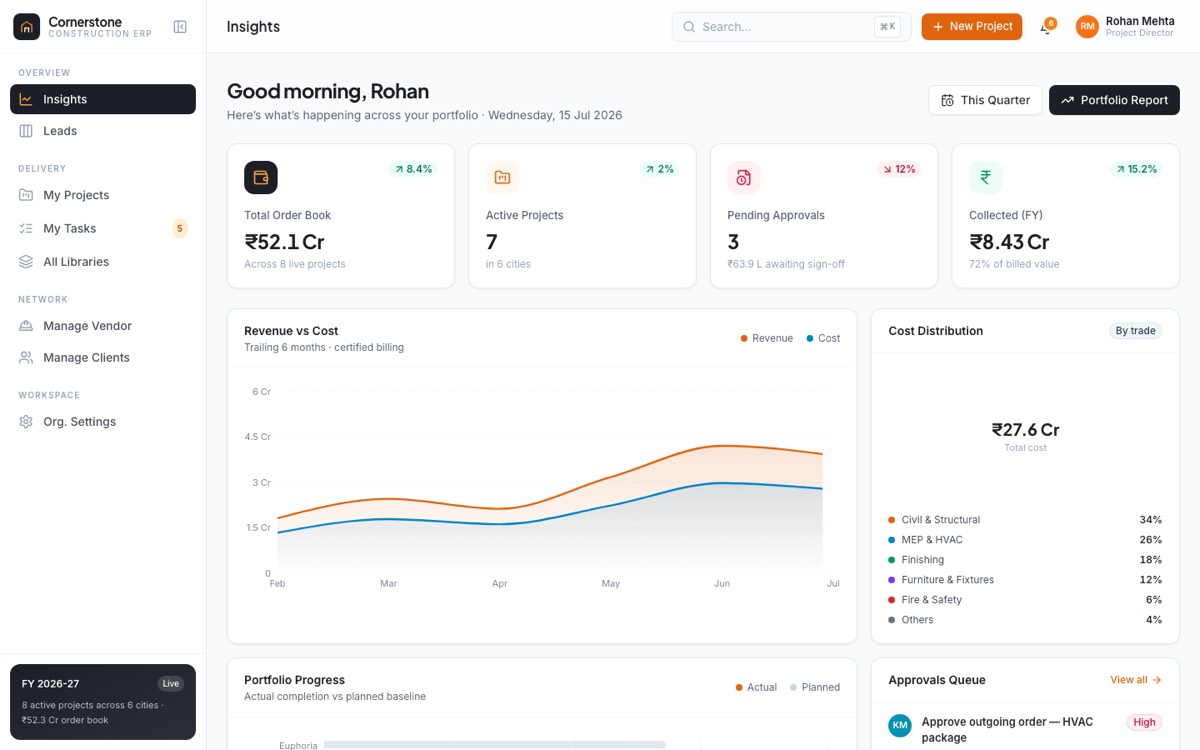
Task: Click the Pending Approvals document icon
Action: pos(744,177)
